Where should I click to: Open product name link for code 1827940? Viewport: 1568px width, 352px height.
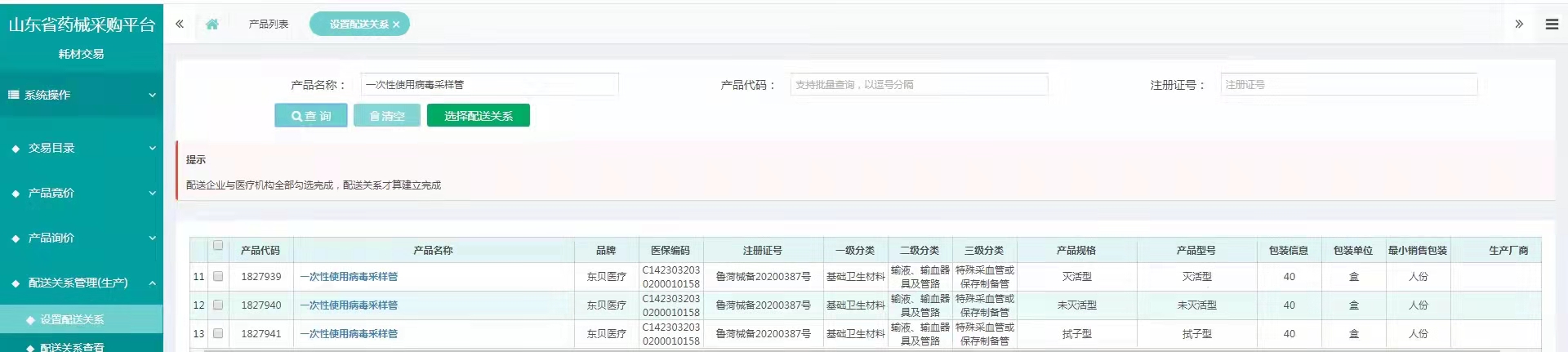click(x=349, y=305)
